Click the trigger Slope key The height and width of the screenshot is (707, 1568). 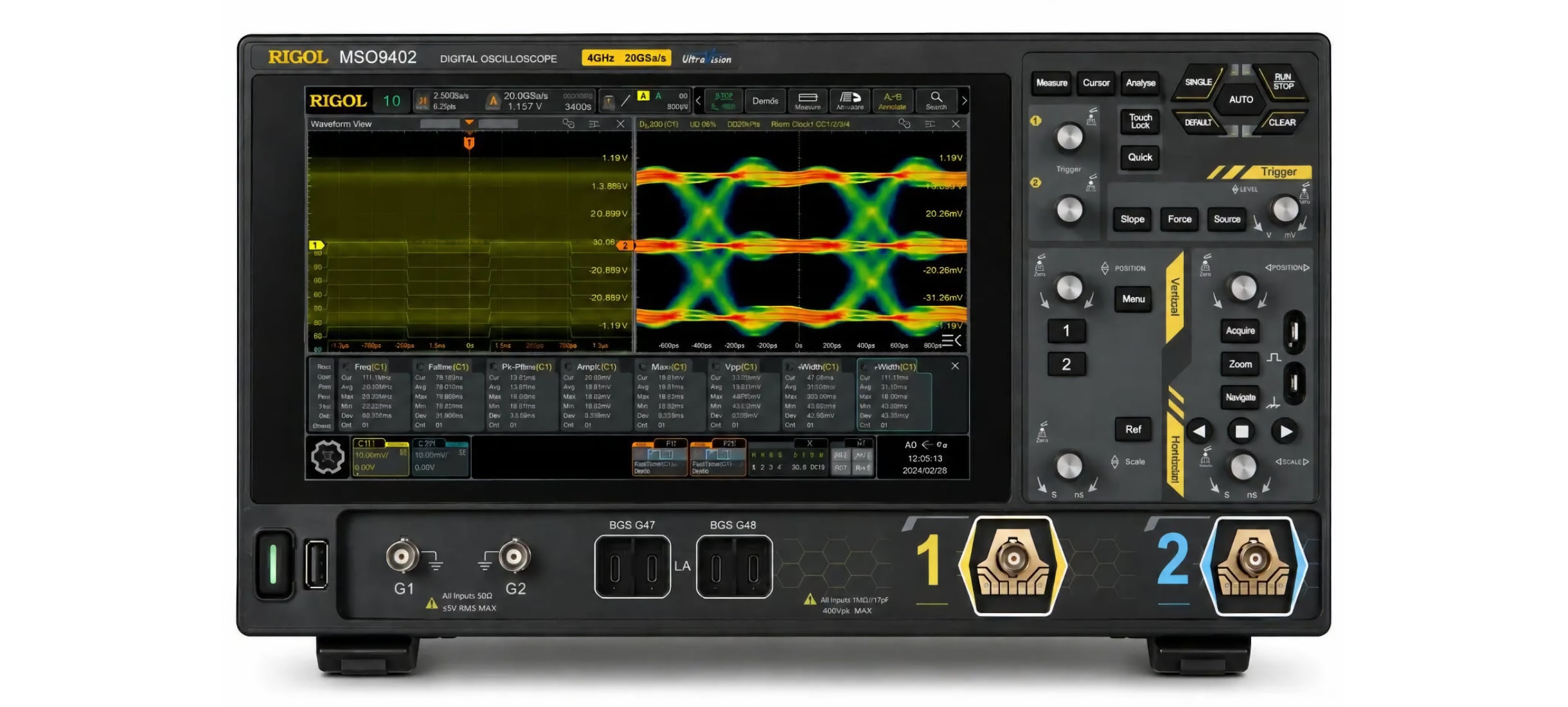tap(1132, 219)
